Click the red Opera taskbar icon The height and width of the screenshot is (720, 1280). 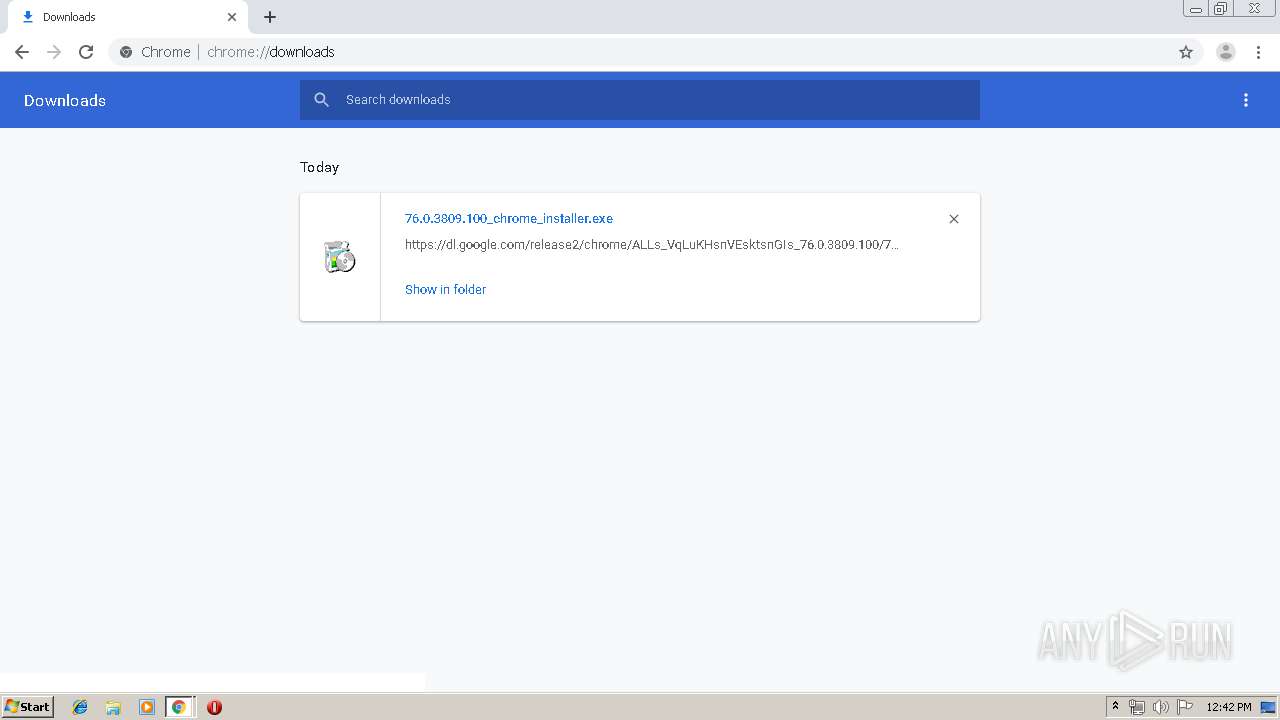pos(214,707)
